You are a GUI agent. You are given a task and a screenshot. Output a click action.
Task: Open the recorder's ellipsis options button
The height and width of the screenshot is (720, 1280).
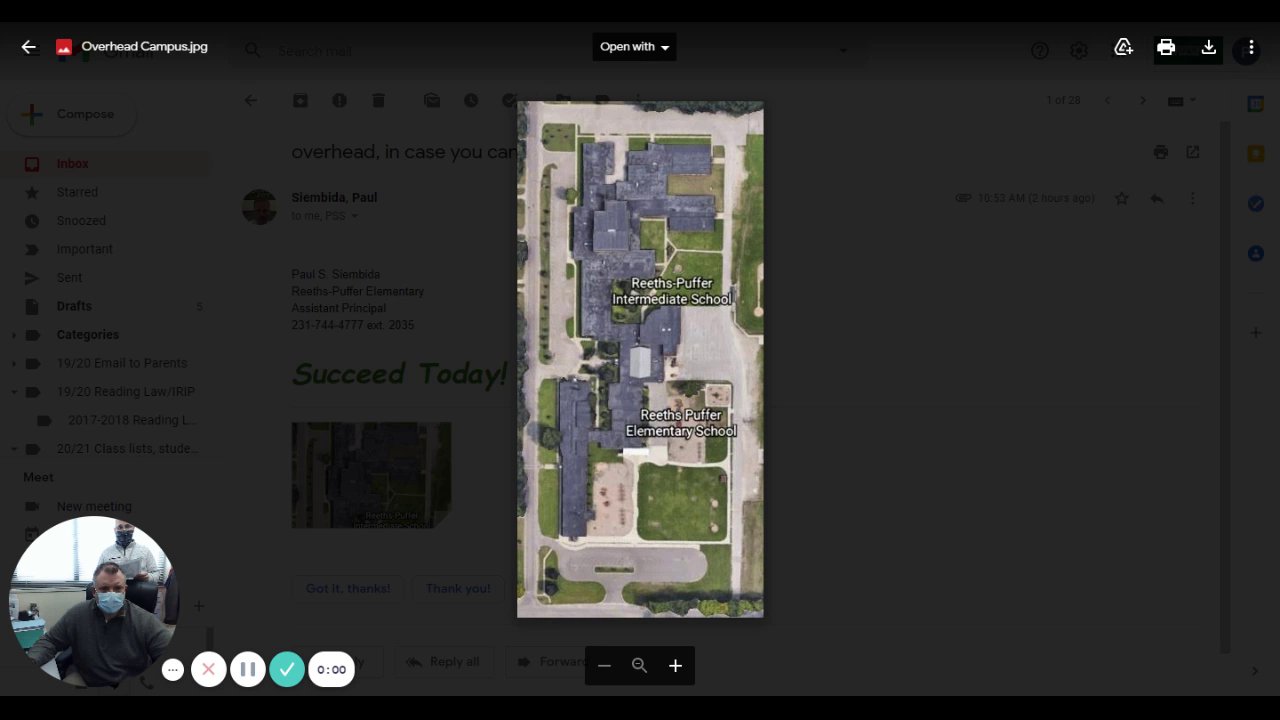pyautogui.click(x=173, y=670)
